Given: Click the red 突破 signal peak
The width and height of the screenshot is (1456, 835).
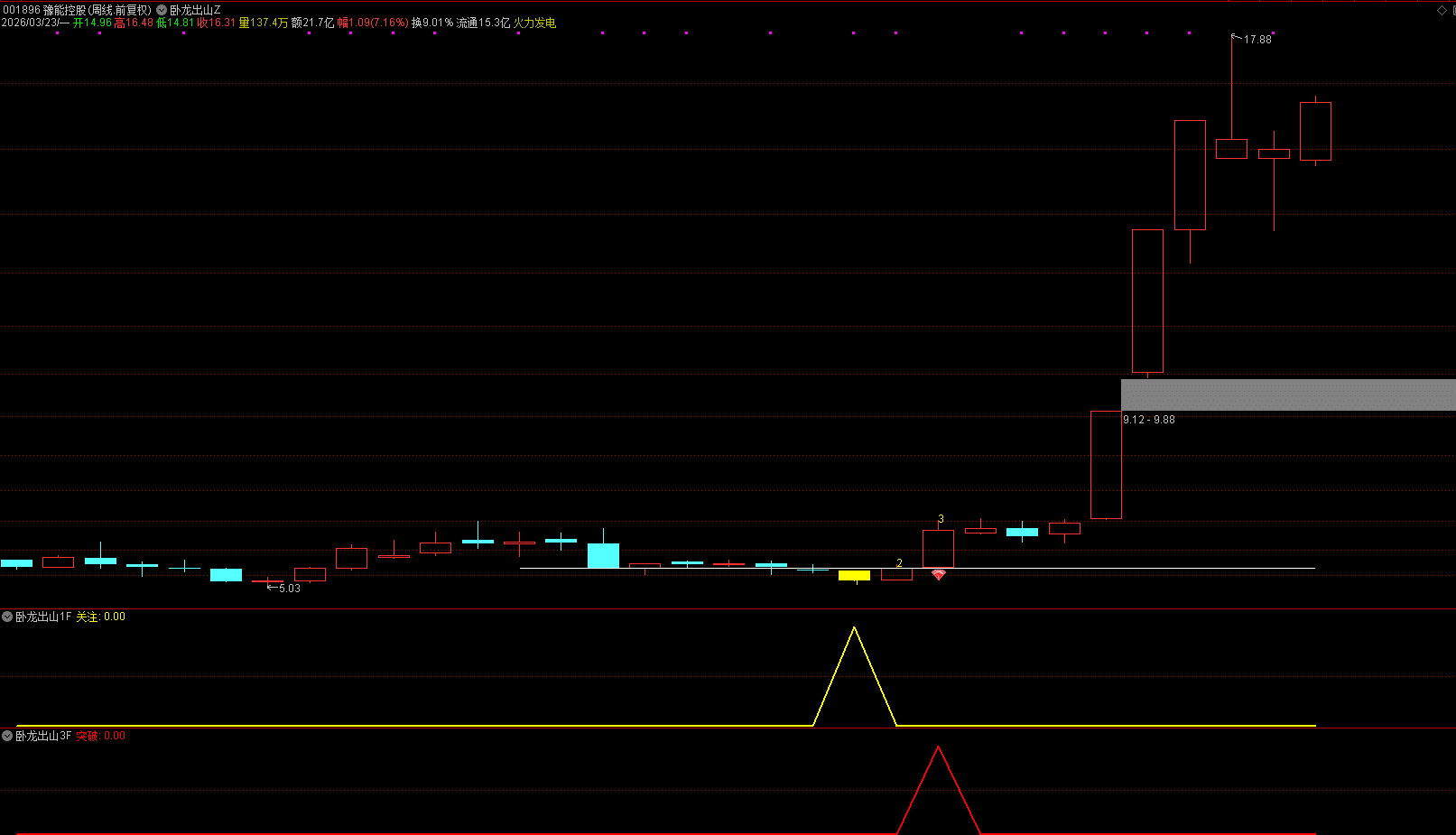Looking at the screenshot, I should [938, 748].
